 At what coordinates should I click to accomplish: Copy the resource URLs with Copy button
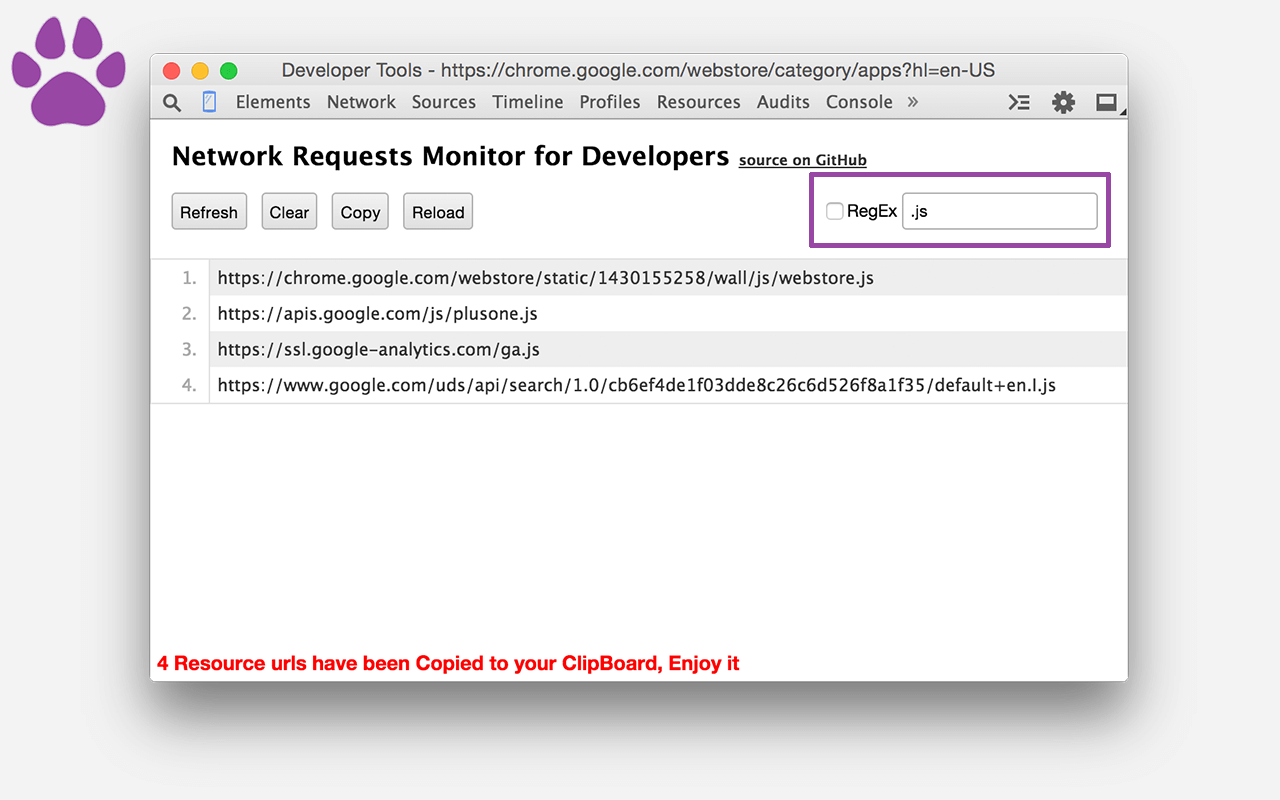pos(360,212)
